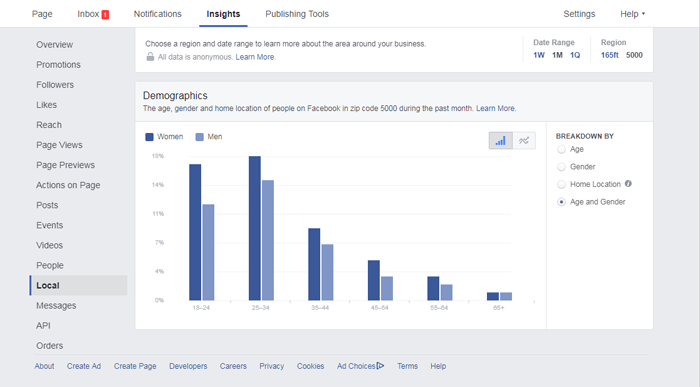
Task: Click the 25–34 Women bar
Action: coord(254,228)
